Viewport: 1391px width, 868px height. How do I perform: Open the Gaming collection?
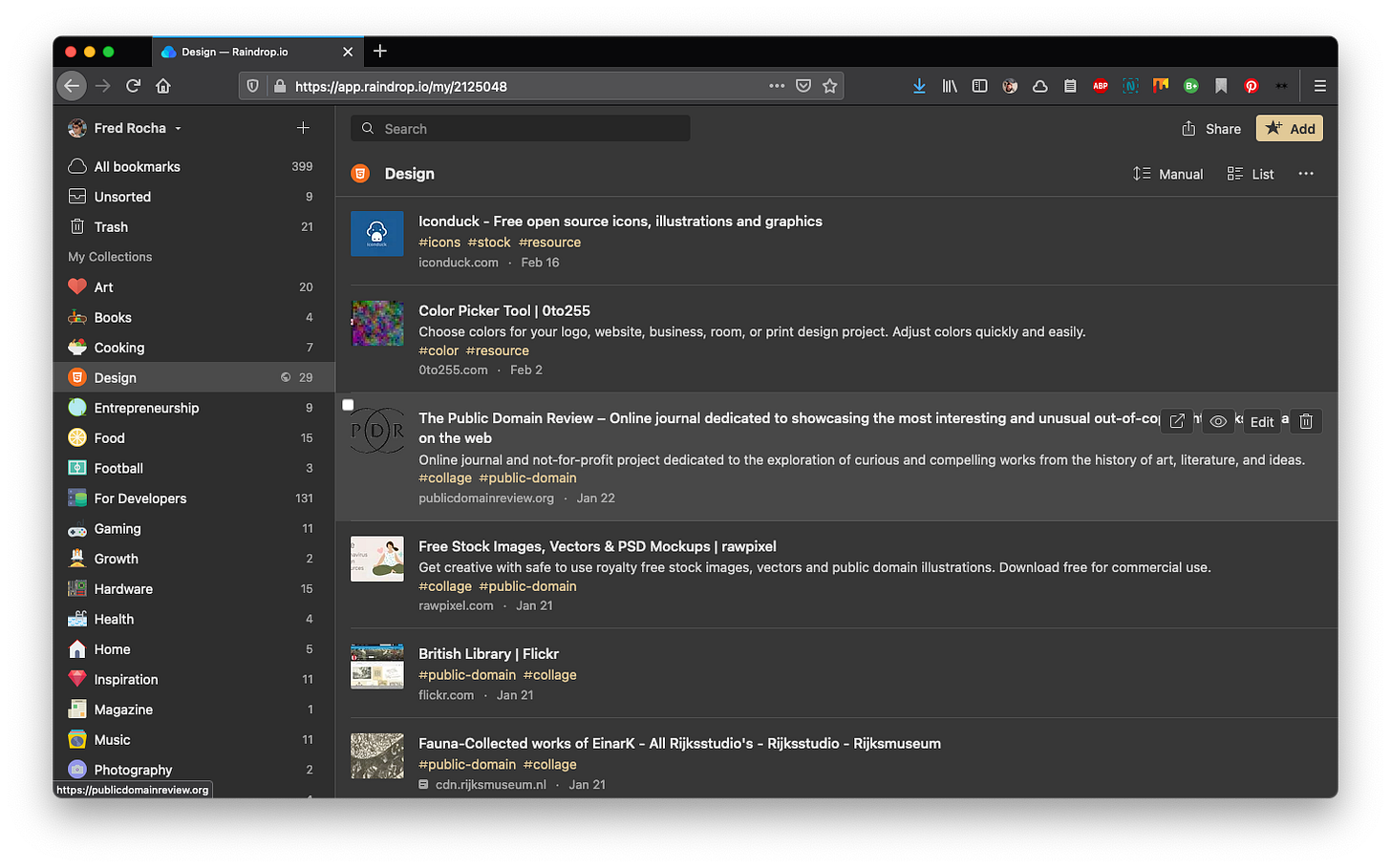coord(194,528)
